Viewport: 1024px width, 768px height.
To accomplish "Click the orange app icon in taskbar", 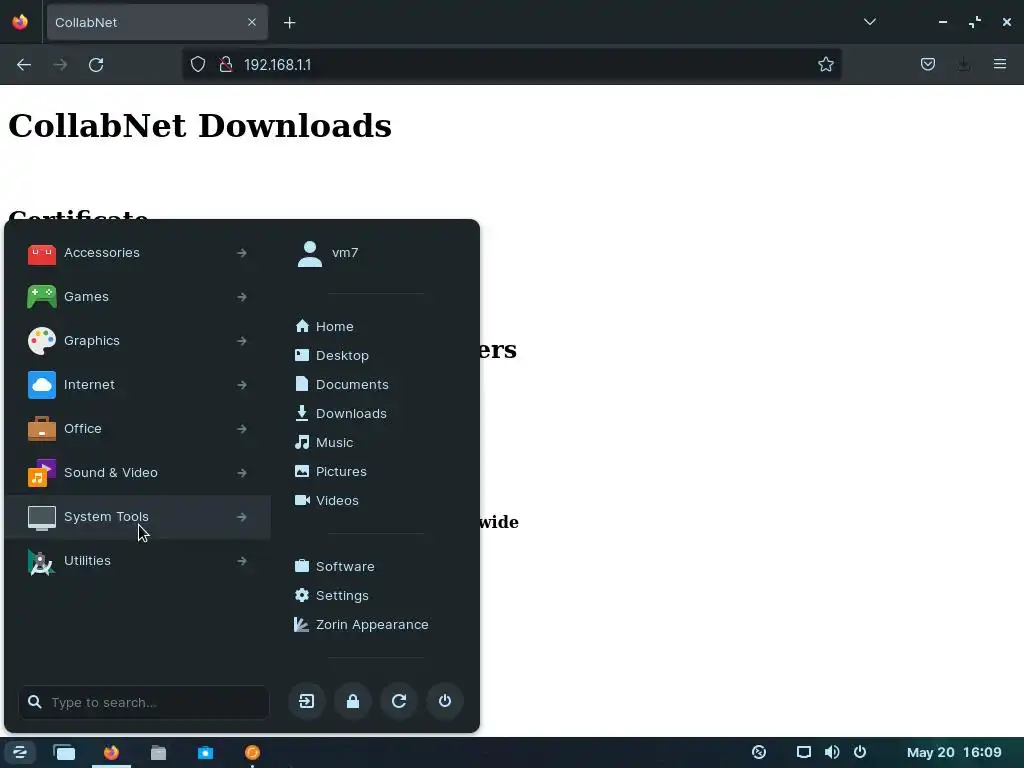I will tap(252, 752).
